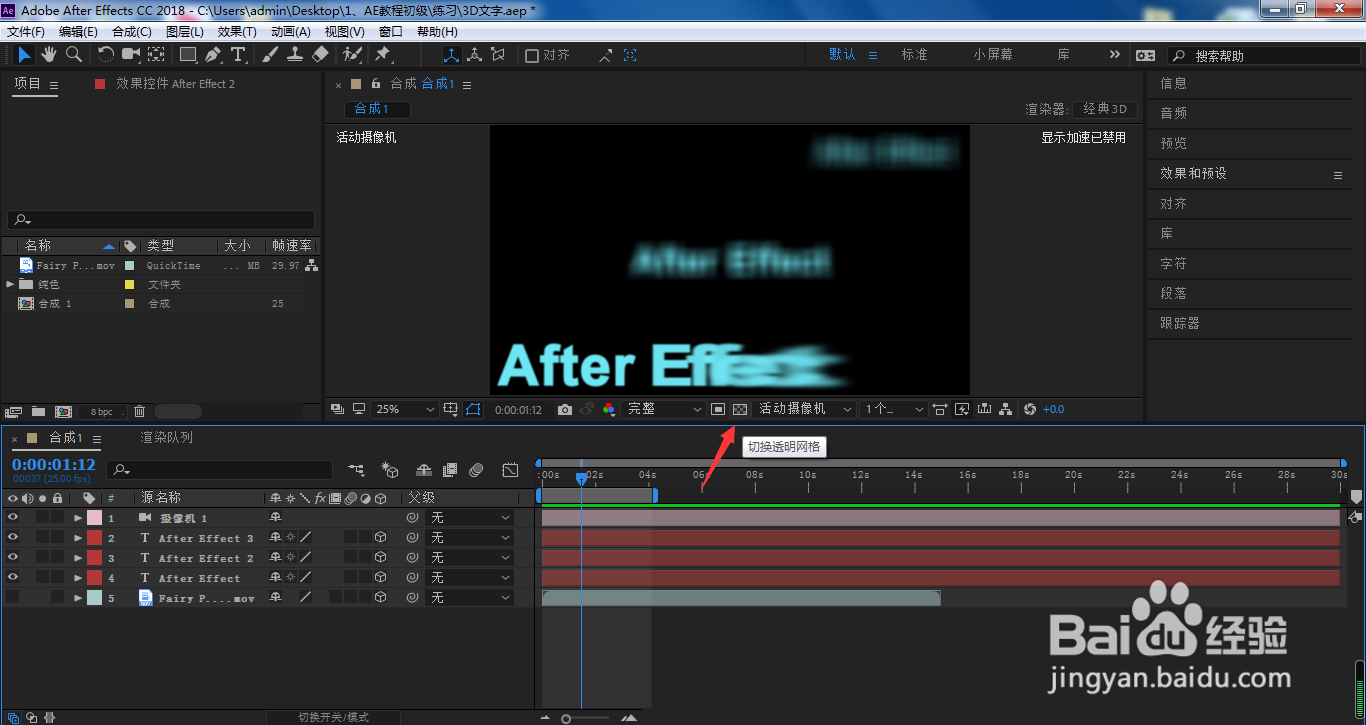Select the Puppet Pin tool
The width and height of the screenshot is (1366, 725).
click(383, 55)
